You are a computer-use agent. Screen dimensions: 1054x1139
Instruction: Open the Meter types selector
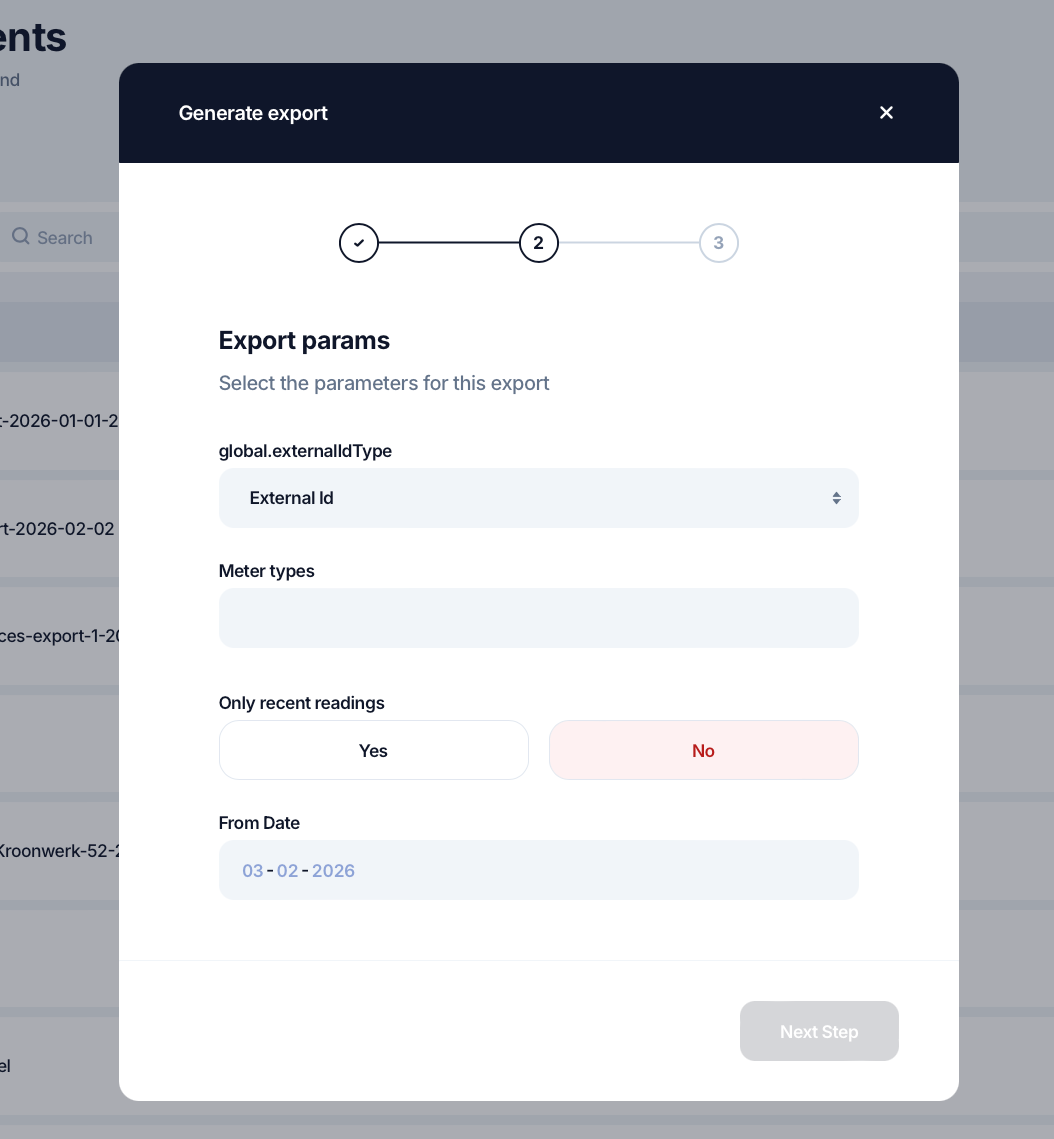pyautogui.click(x=538, y=618)
